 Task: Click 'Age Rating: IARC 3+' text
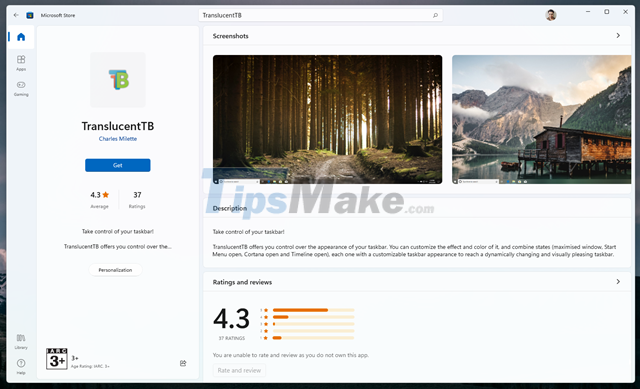point(90,367)
